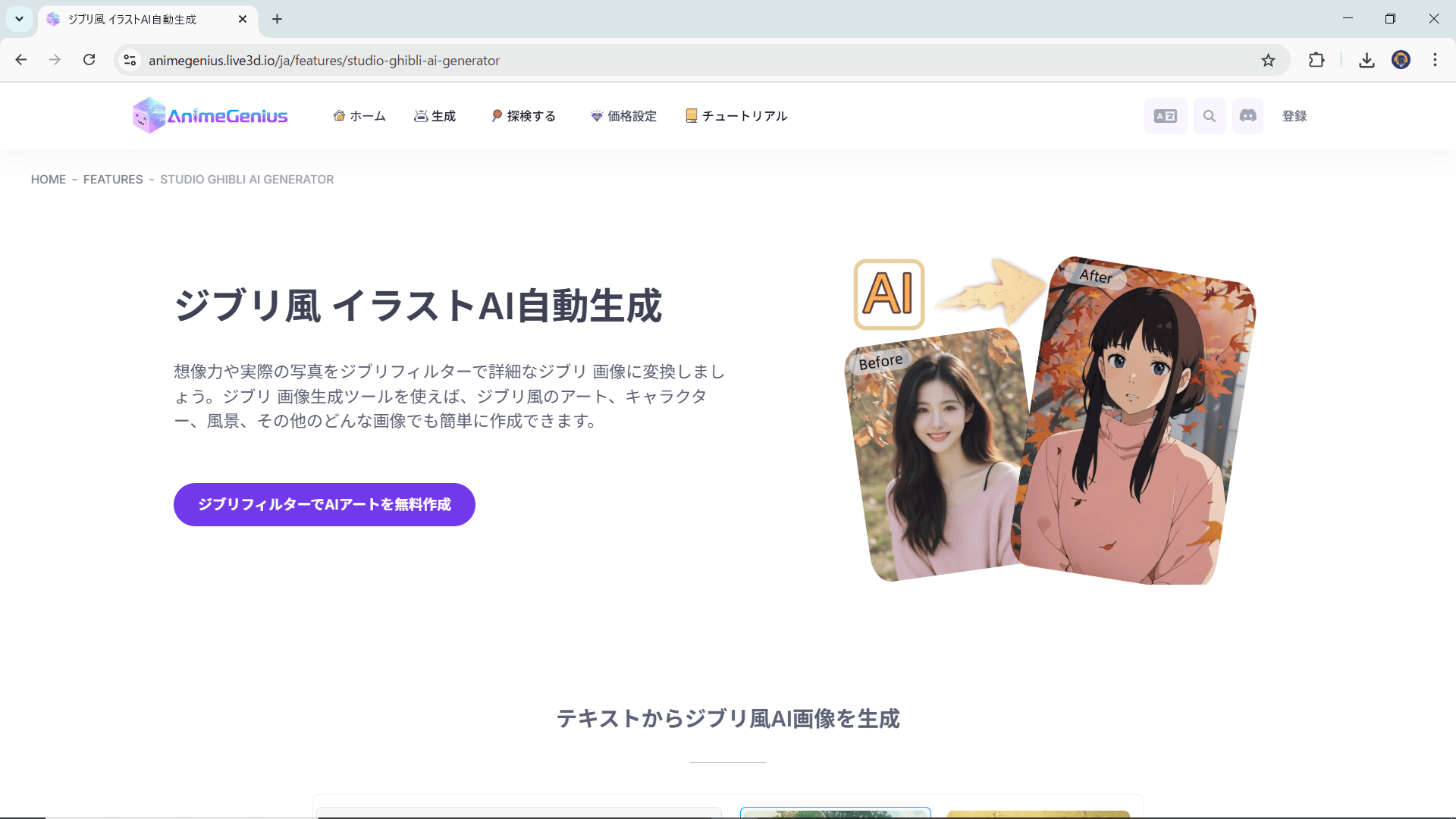Close the ジブリ風 イラストAI自動生成 tab

point(243,19)
